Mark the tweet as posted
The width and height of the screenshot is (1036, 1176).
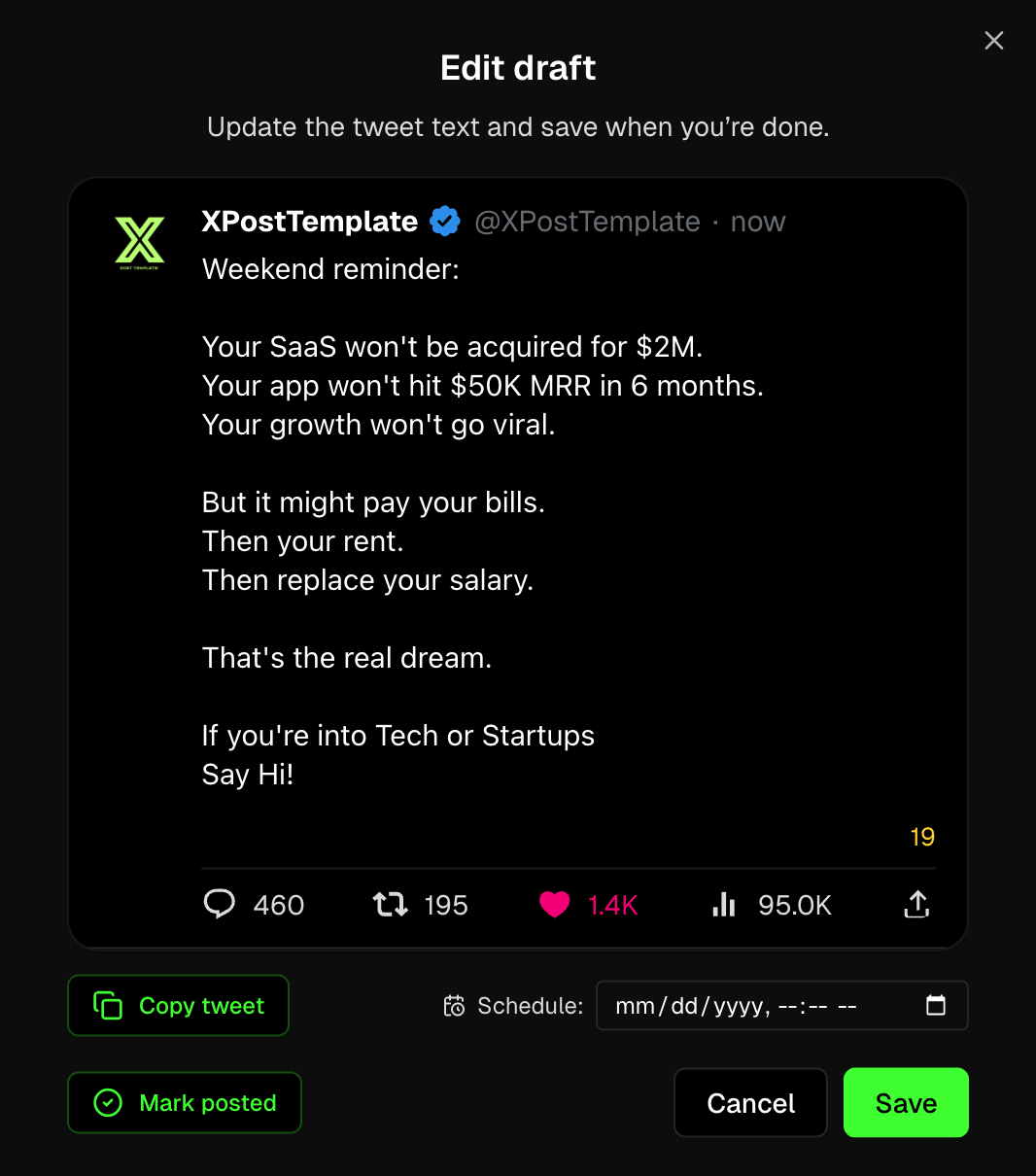184,1102
